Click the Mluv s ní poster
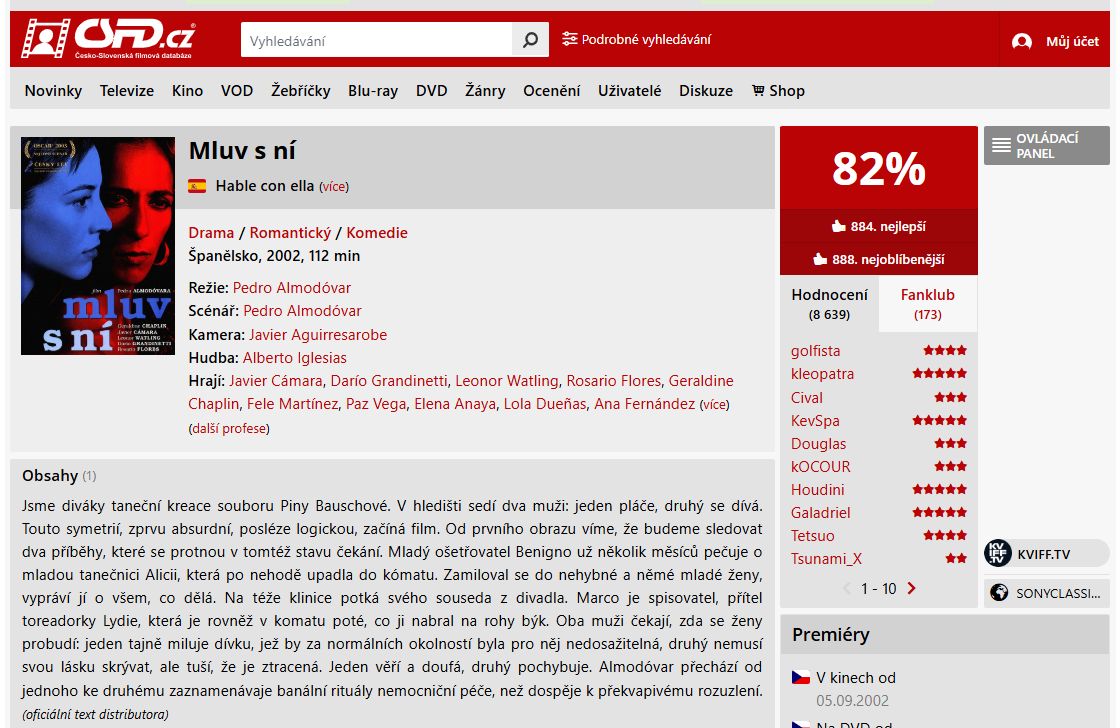Screen dimensions: 1120x728 (x=98, y=246)
